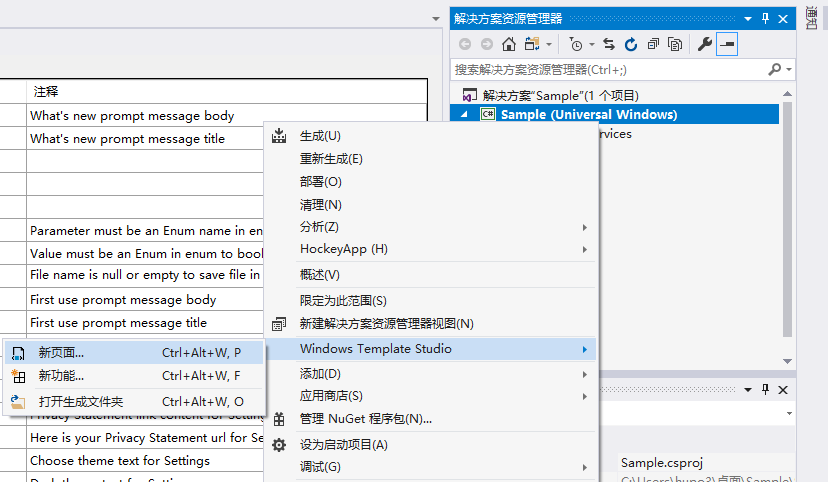Open the Solution Explorer window position dropdown

748,19
